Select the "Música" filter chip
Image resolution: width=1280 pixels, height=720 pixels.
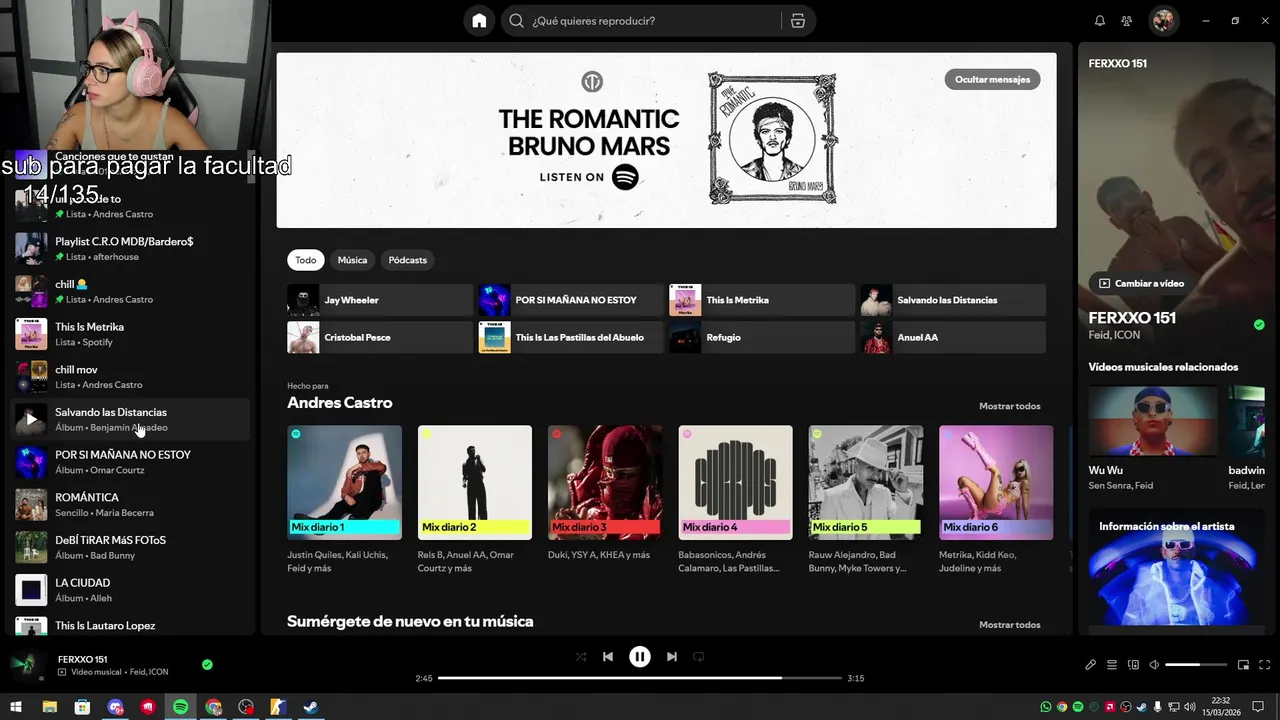pos(352,260)
